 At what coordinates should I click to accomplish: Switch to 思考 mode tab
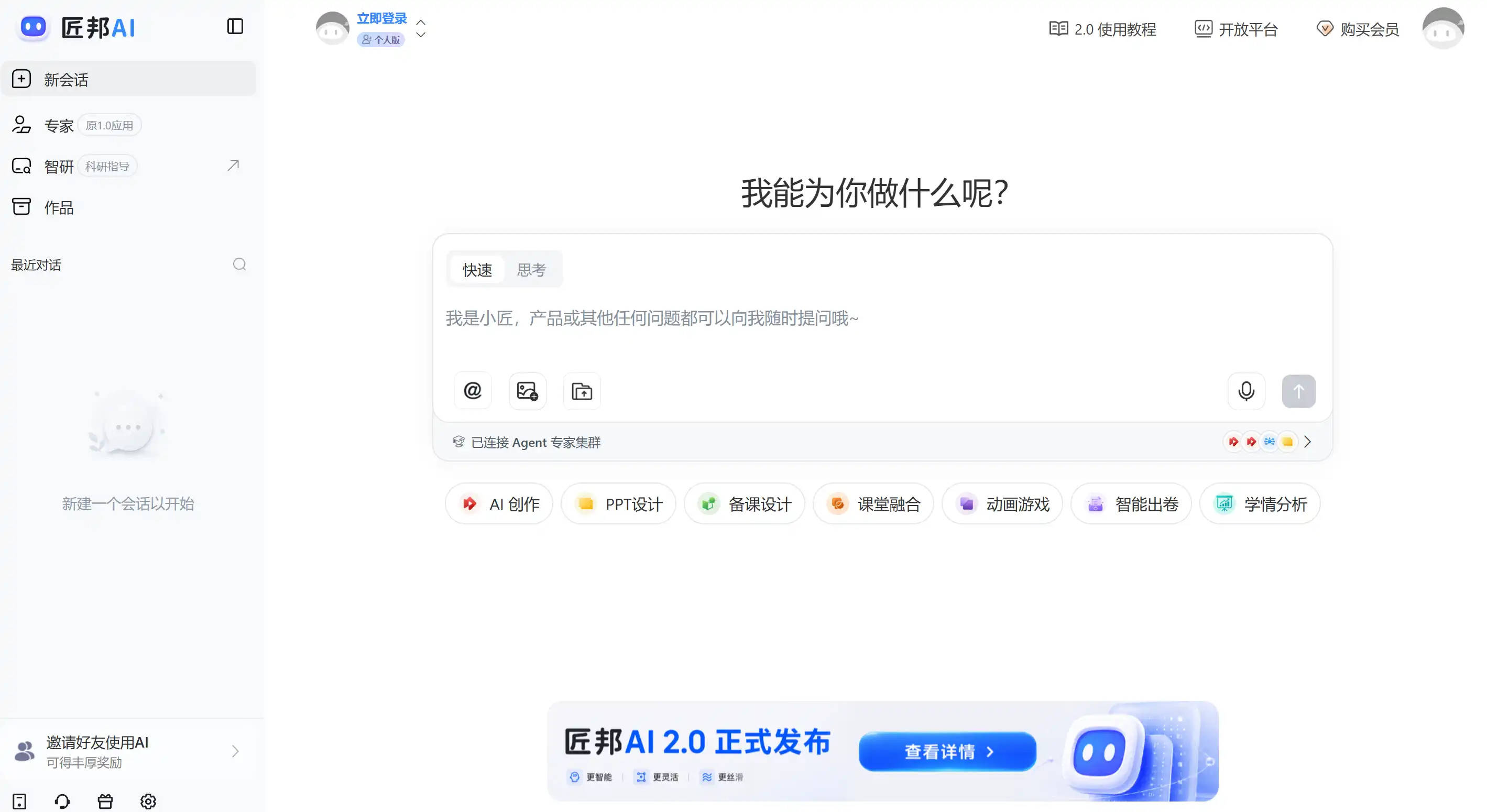tap(531, 269)
